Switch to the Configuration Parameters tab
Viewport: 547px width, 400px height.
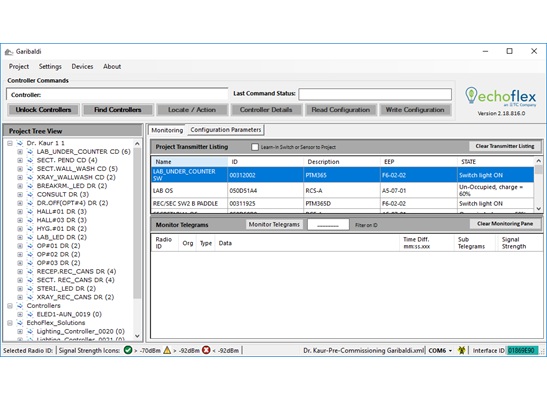tap(226, 130)
